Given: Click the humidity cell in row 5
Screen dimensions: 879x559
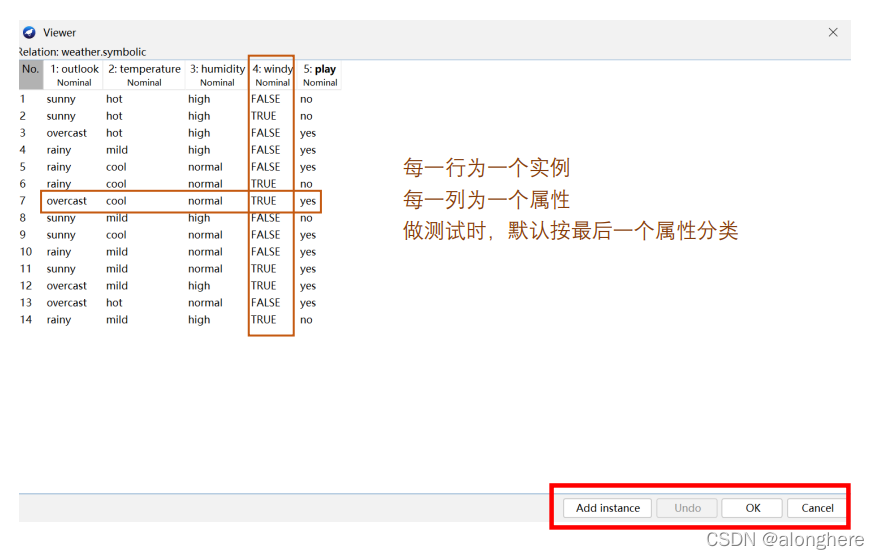Looking at the screenshot, I should coord(205,167).
